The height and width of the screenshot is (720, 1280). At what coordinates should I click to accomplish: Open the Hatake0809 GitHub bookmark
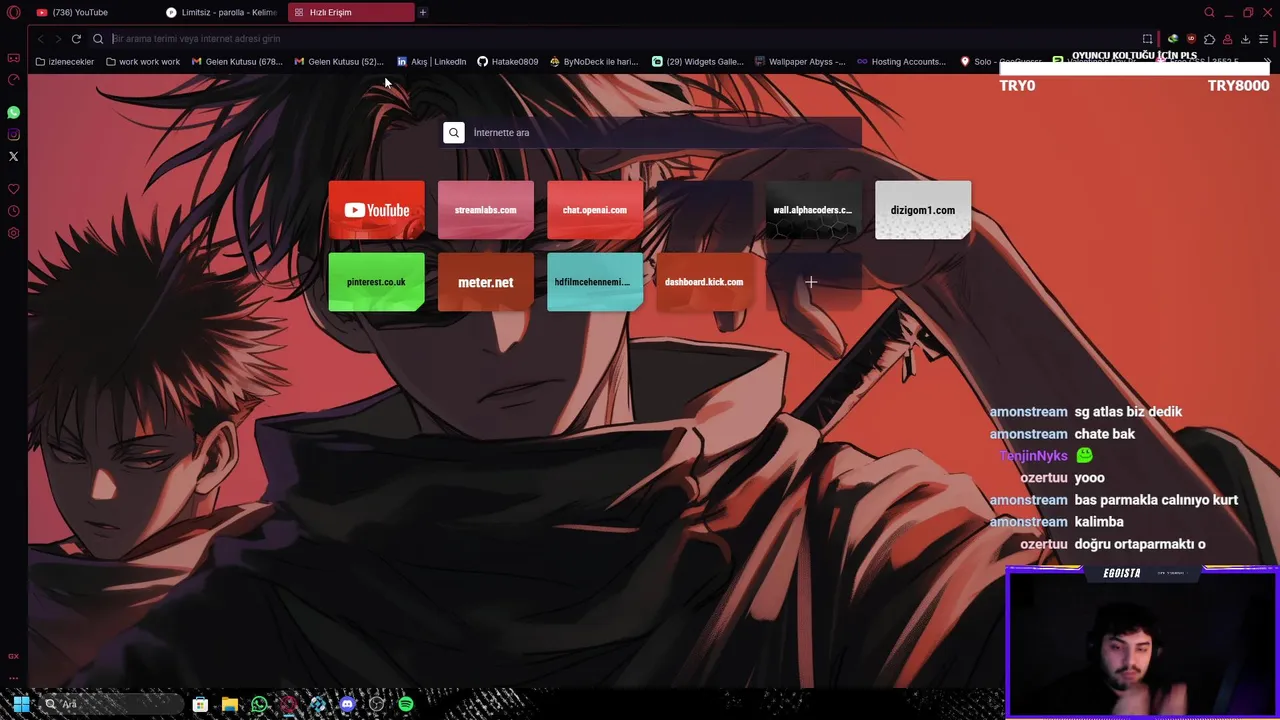[508, 62]
